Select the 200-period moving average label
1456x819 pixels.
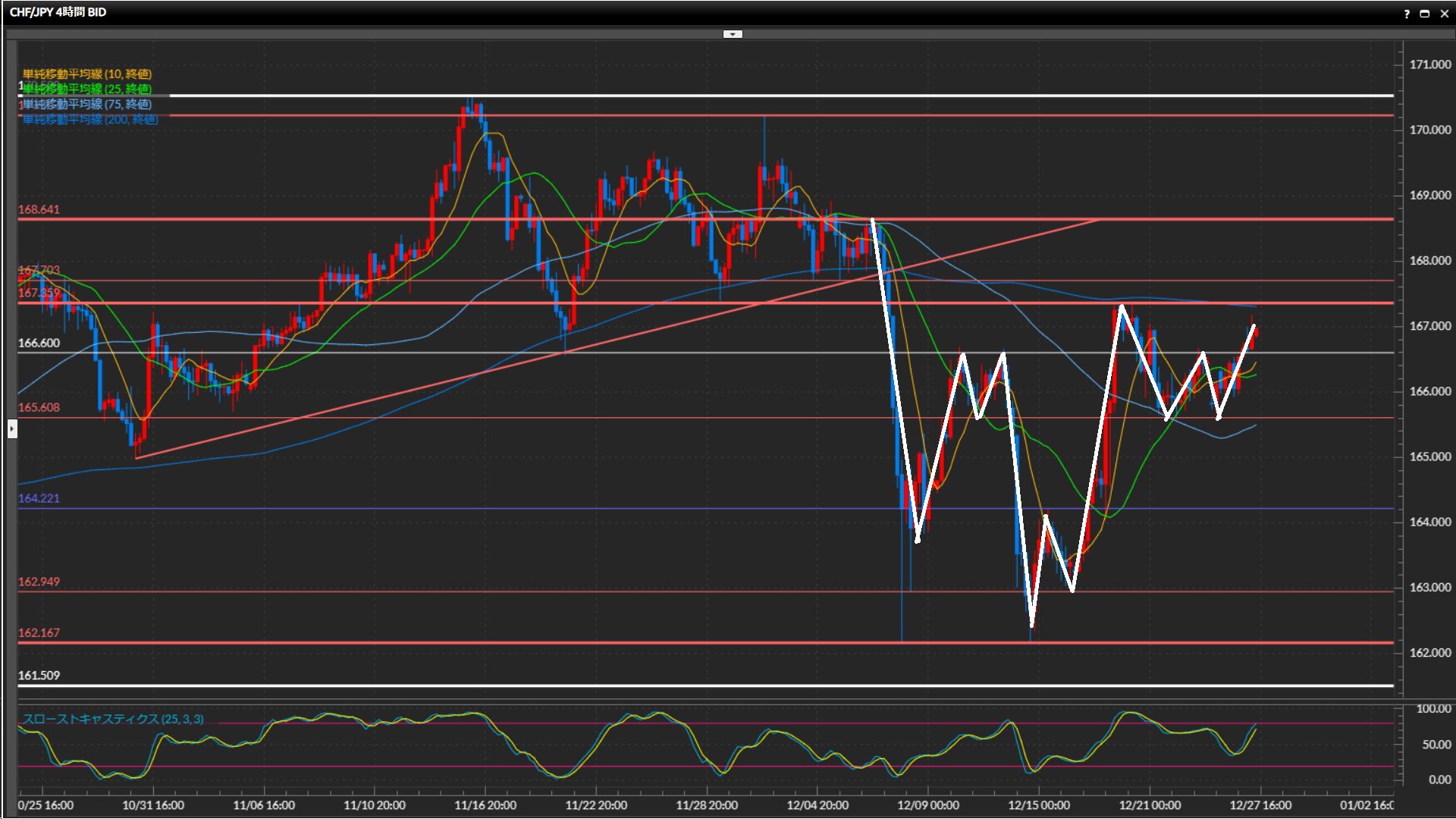click(89, 119)
